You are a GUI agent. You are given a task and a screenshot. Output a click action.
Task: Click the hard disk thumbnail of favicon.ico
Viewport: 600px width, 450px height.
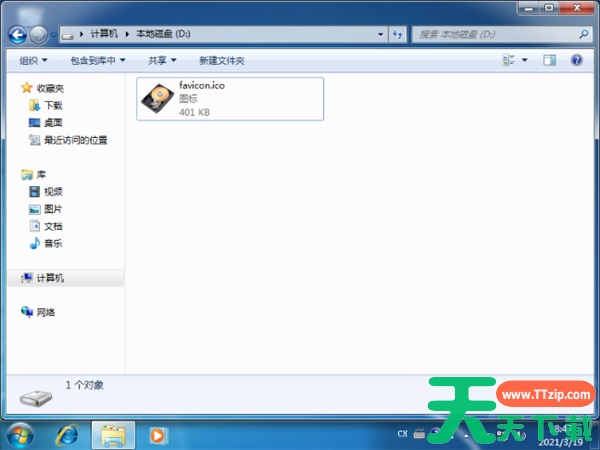click(x=157, y=98)
